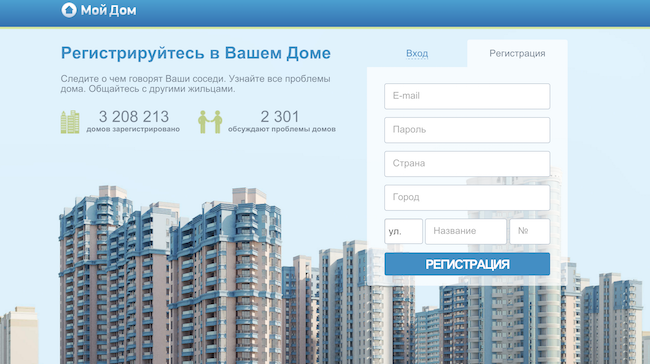Focus the Страна input field
The height and width of the screenshot is (364, 650).
point(467,164)
